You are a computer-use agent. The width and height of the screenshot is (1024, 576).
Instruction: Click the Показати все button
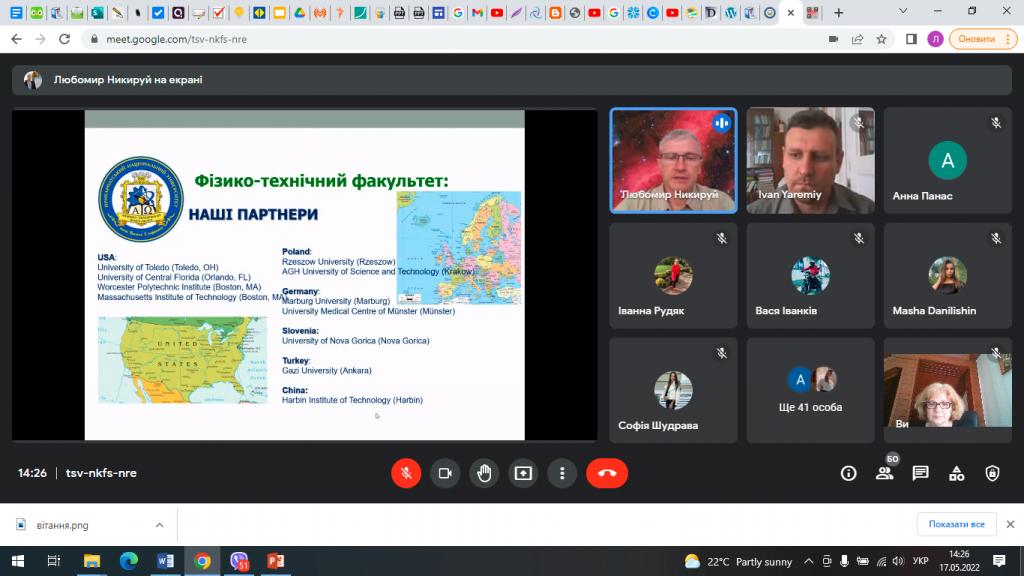(x=956, y=524)
